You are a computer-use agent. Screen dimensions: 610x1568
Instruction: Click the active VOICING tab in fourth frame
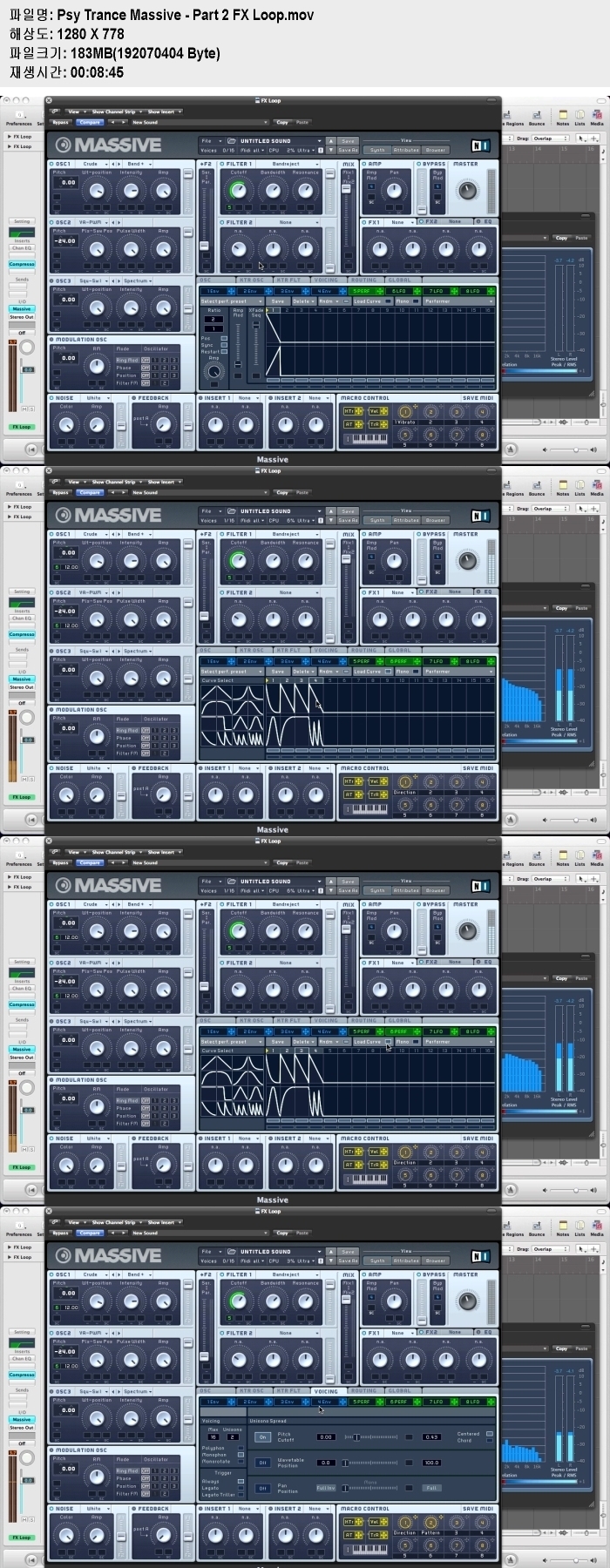click(x=325, y=1391)
